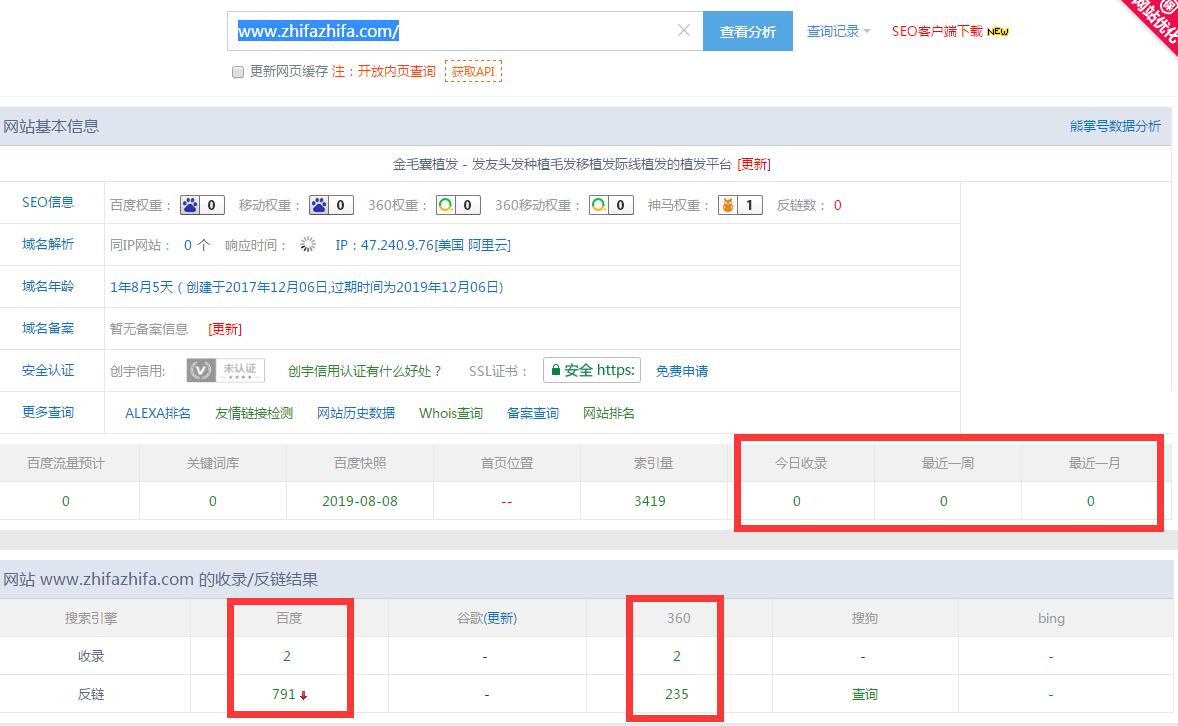Click the 反链数 value 0
The image size is (1178, 726).
(x=838, y=205)
